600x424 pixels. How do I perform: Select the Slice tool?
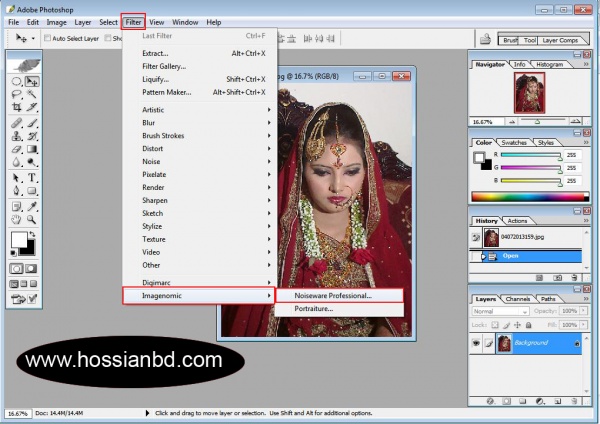pyautogui.click(x=32, y=107)
